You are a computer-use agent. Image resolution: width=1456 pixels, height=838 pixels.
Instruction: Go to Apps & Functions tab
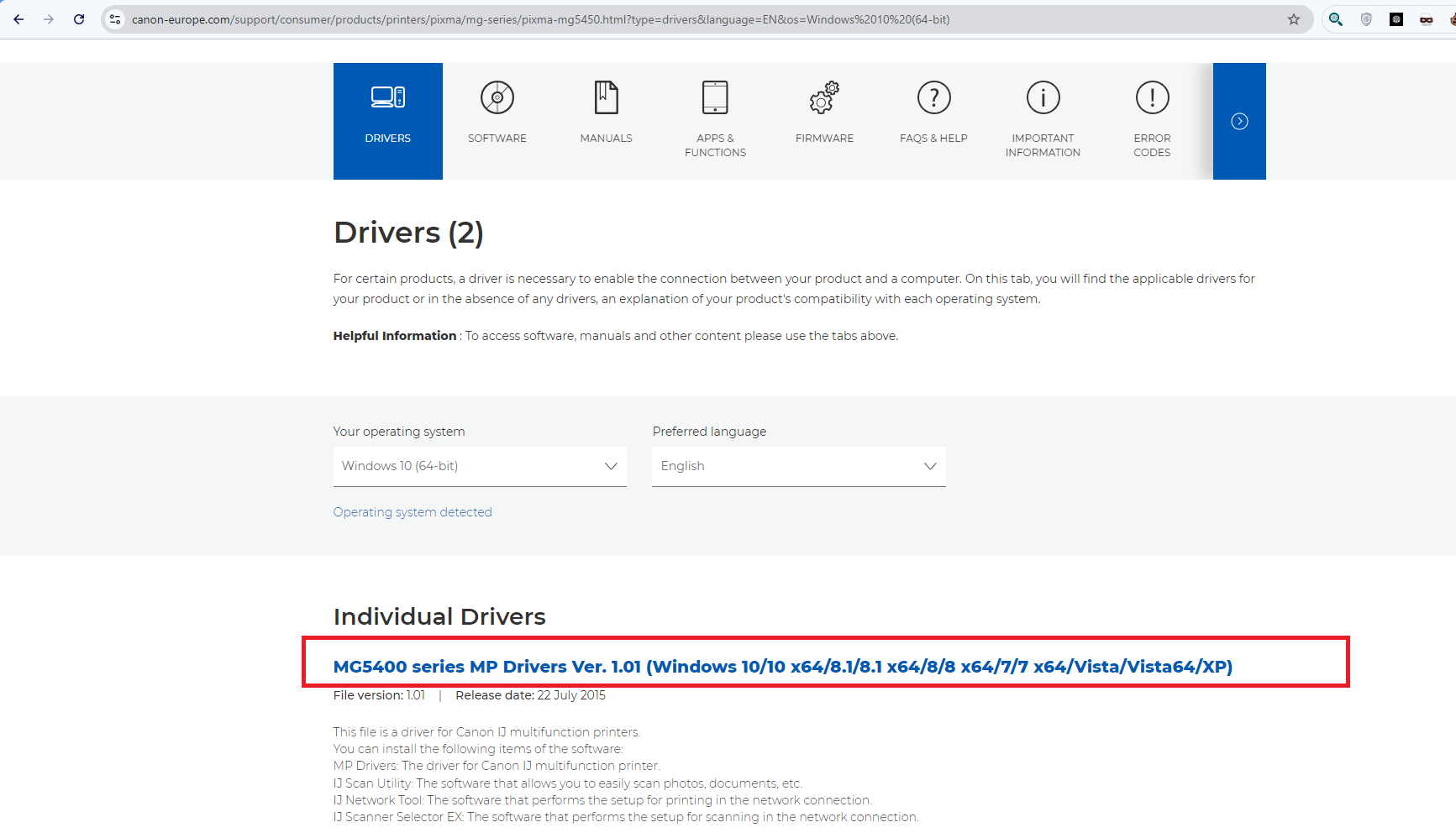pyautogui.click(x=716, y=121)
